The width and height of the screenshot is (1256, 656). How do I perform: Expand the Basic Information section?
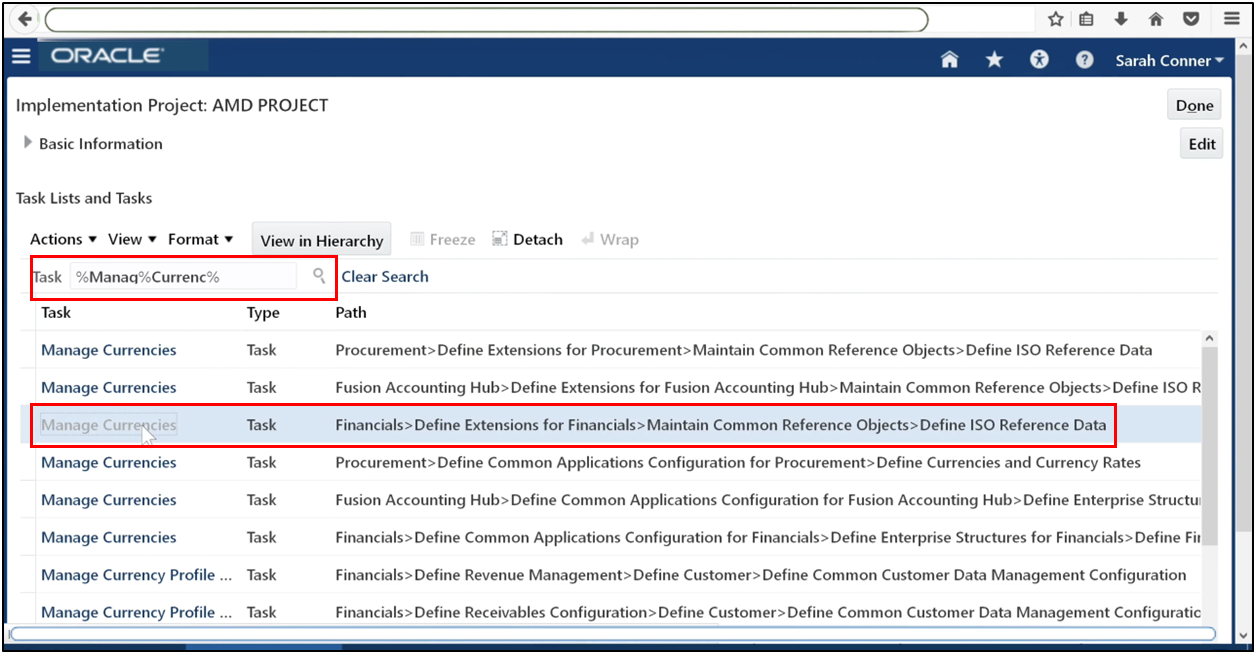pyautogui.click(x=28, y=142)
